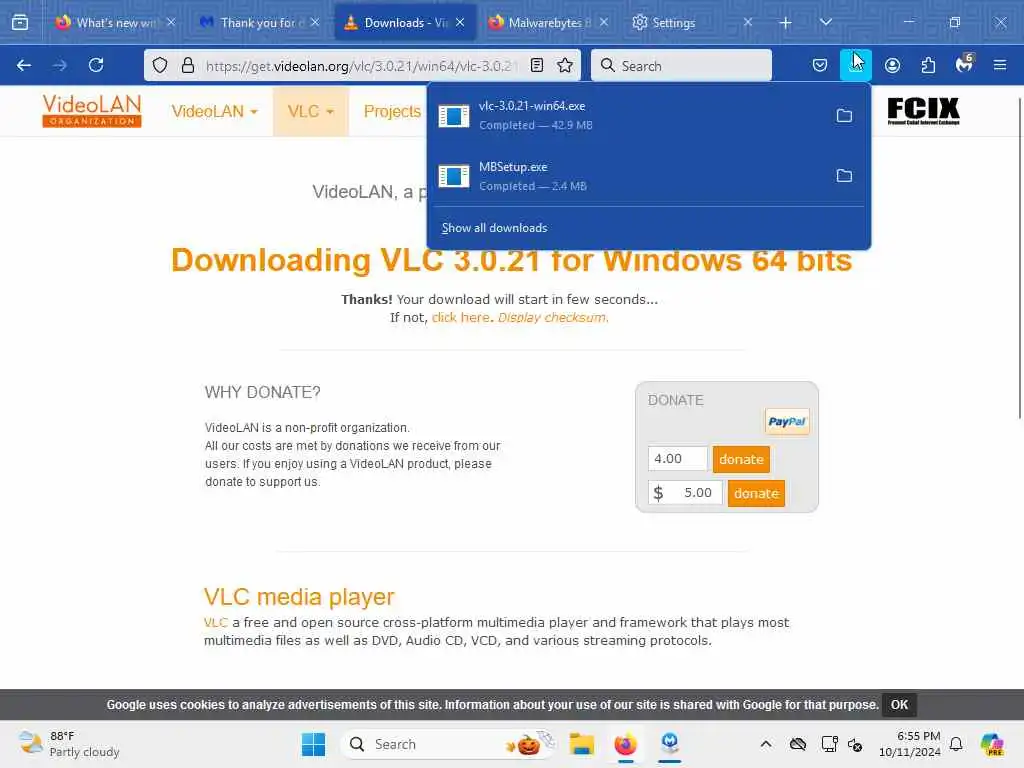This screenshot has height=768, width=1024.
Task: Edit the 5.00 dollar donation field
Action: [685, 492]
